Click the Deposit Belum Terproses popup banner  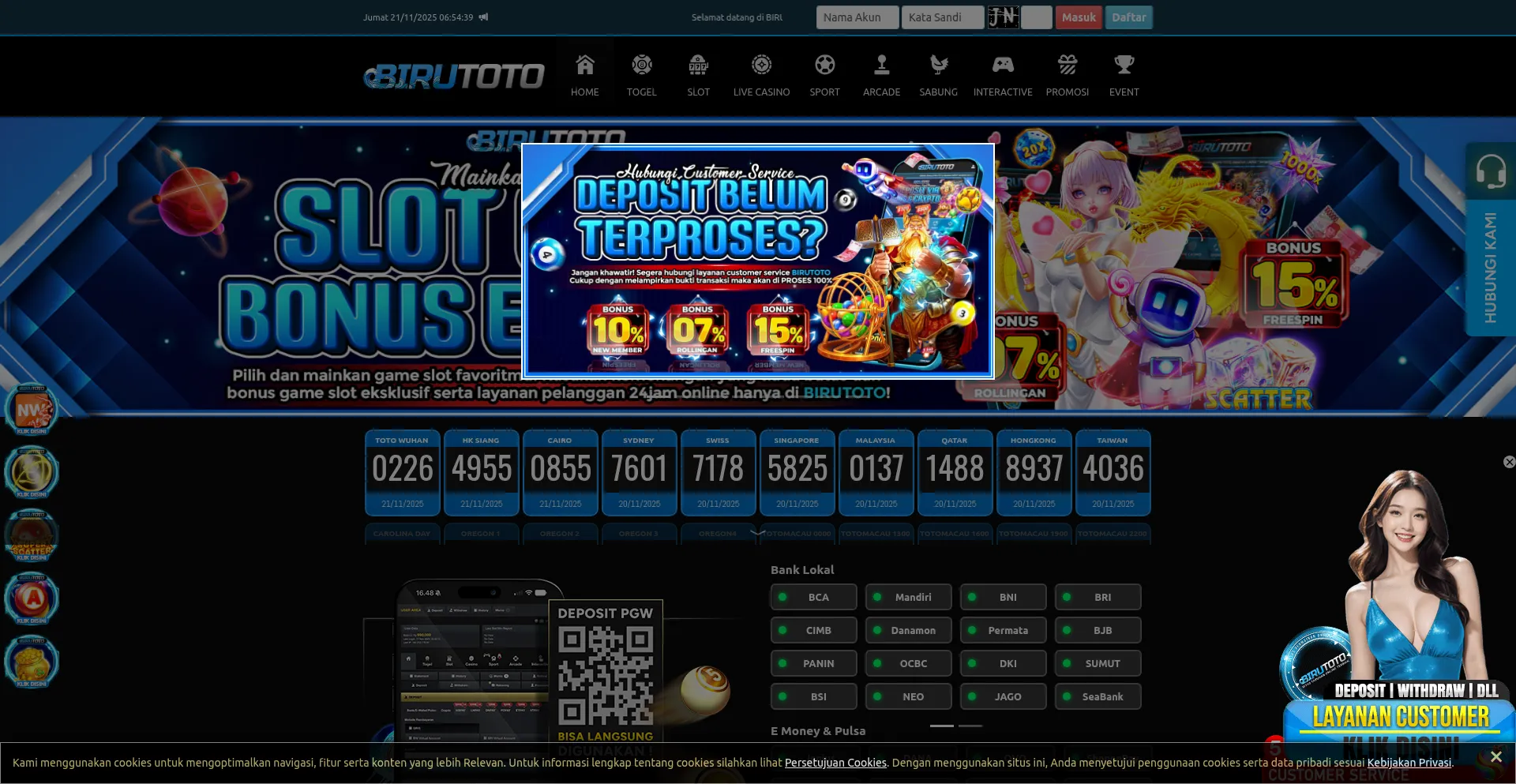[x=757, y=261]
